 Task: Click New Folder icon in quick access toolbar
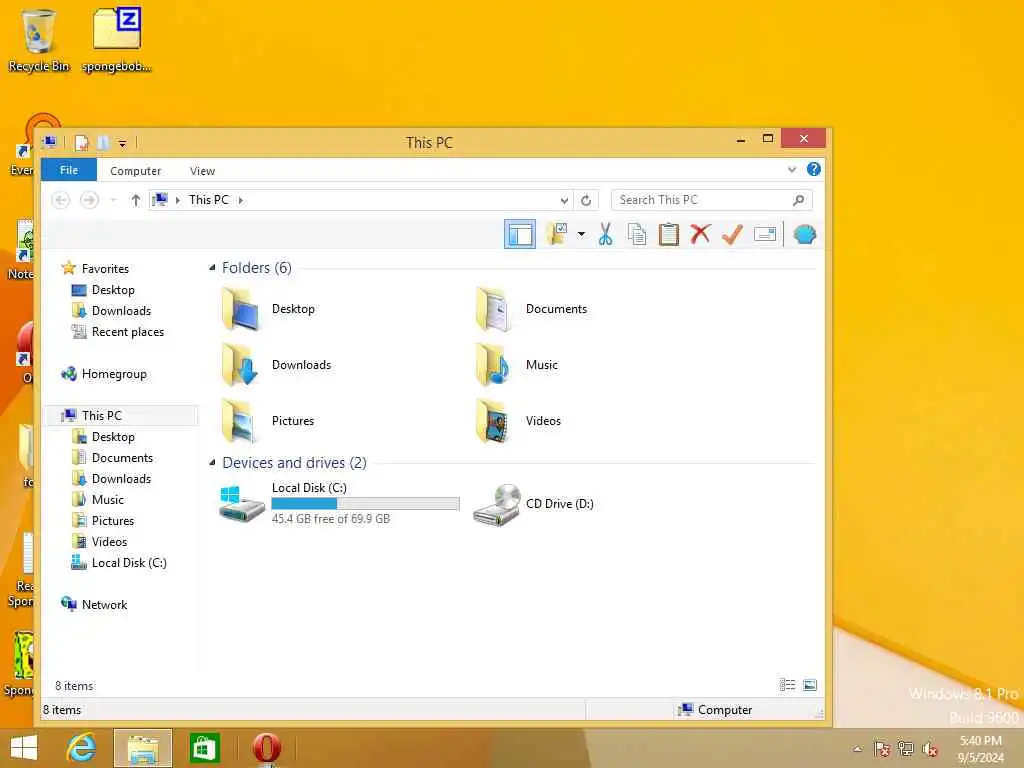point(103,142)
